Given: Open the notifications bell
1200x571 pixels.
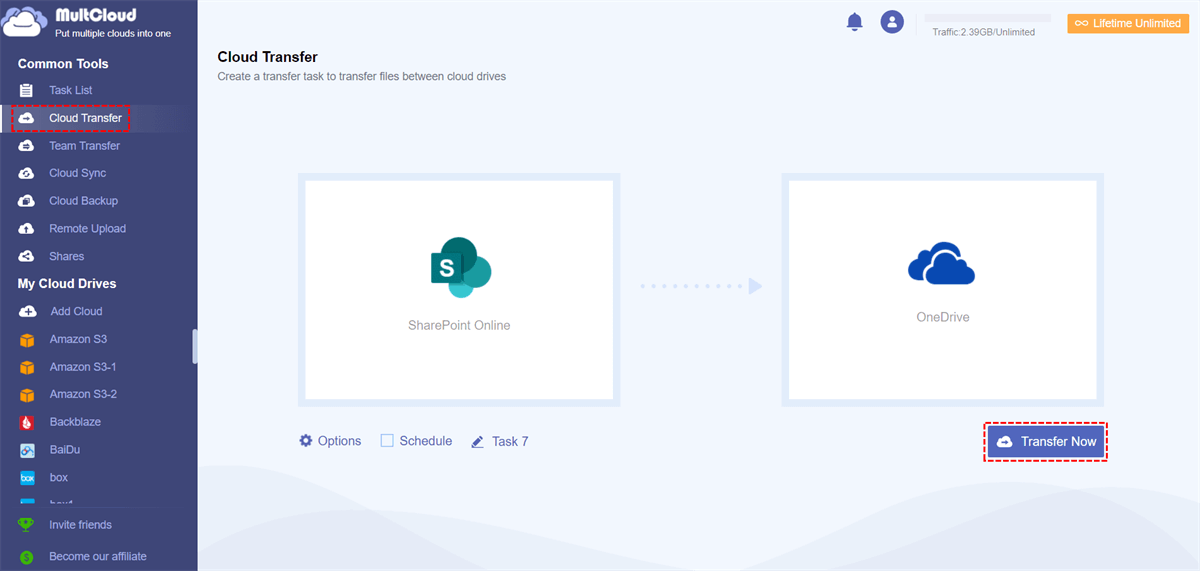Looking at the screenshot, I should (854, 22).
